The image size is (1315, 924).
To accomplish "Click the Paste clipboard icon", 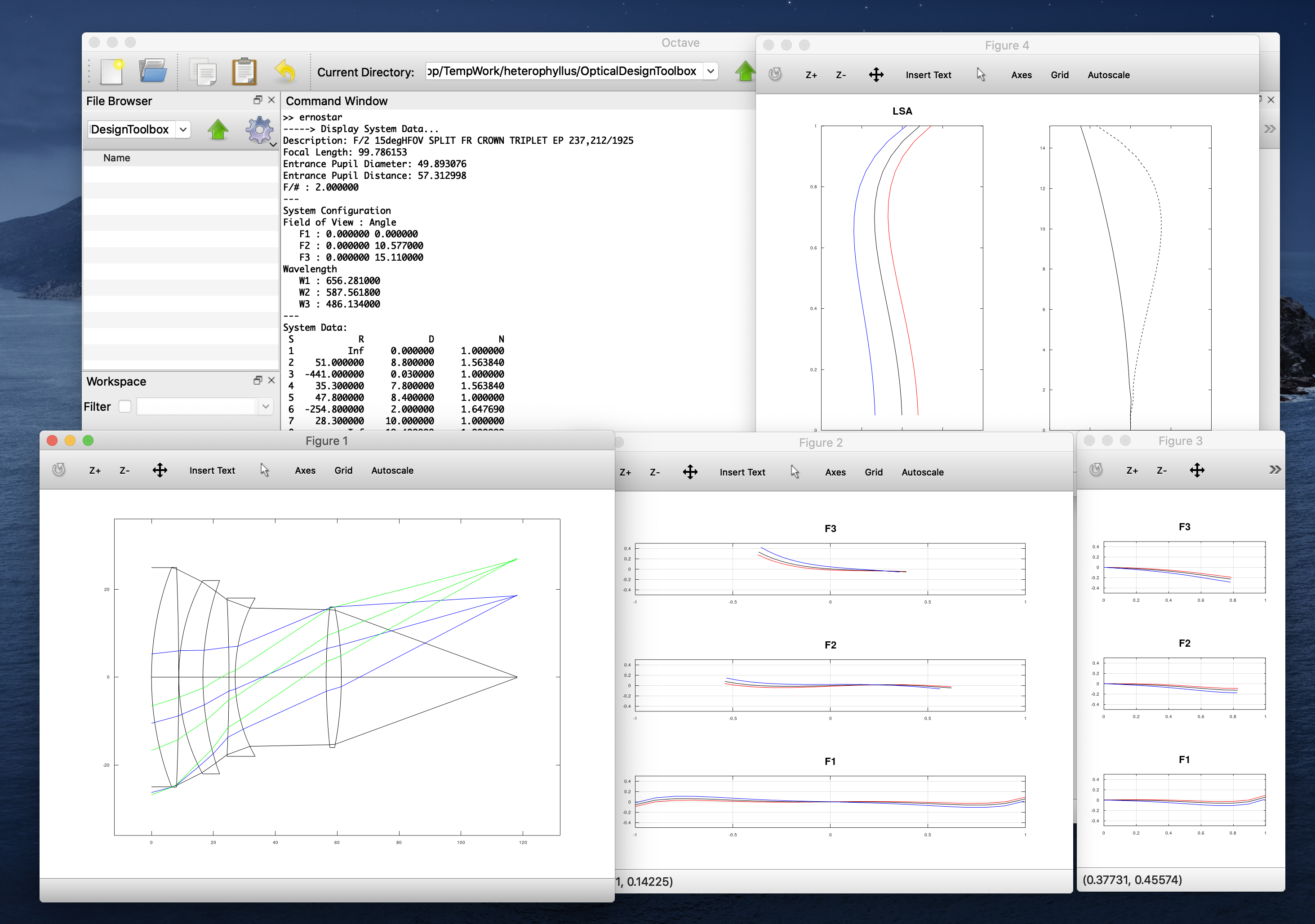I will 244,72.
